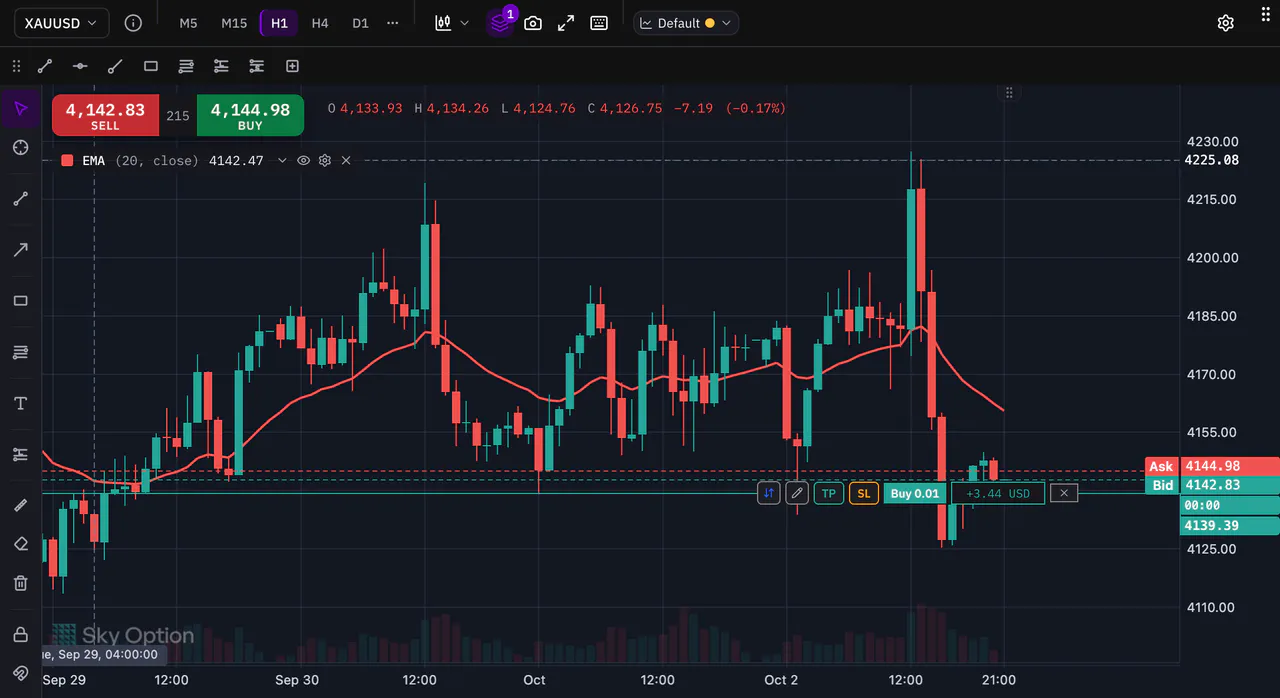The image size is (1280, 698).
Task: Click the 4225.08 price level label
Action: coord(1211,160)
